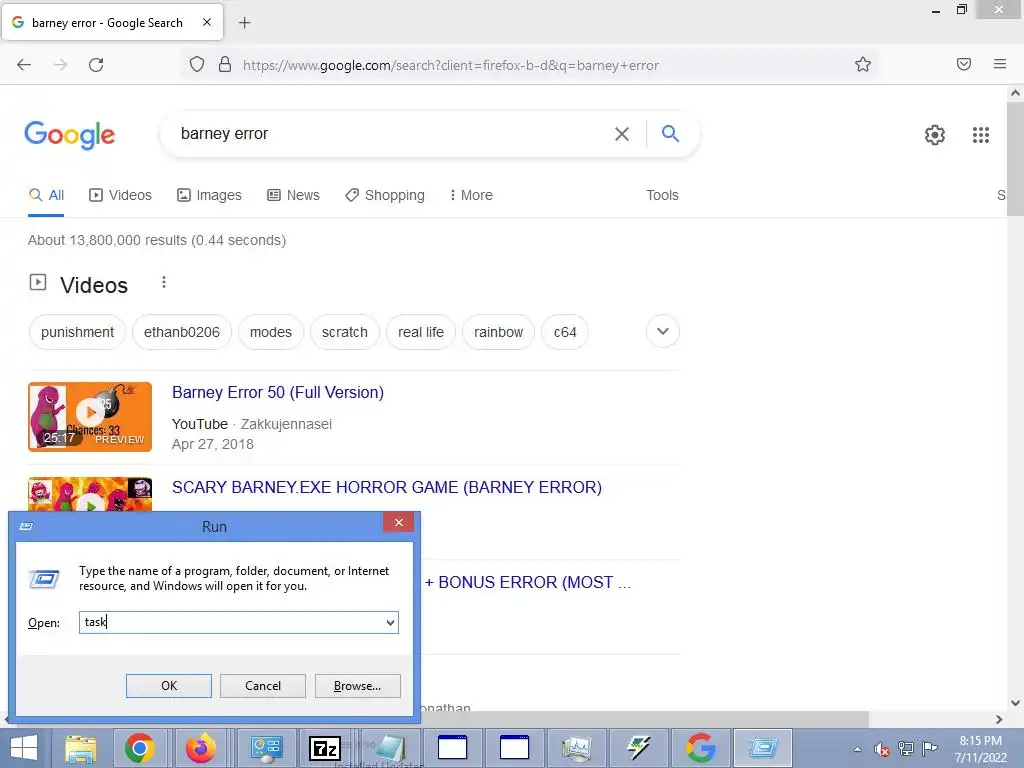Confirm the Run dialog with OK

[x=168, y=686]
